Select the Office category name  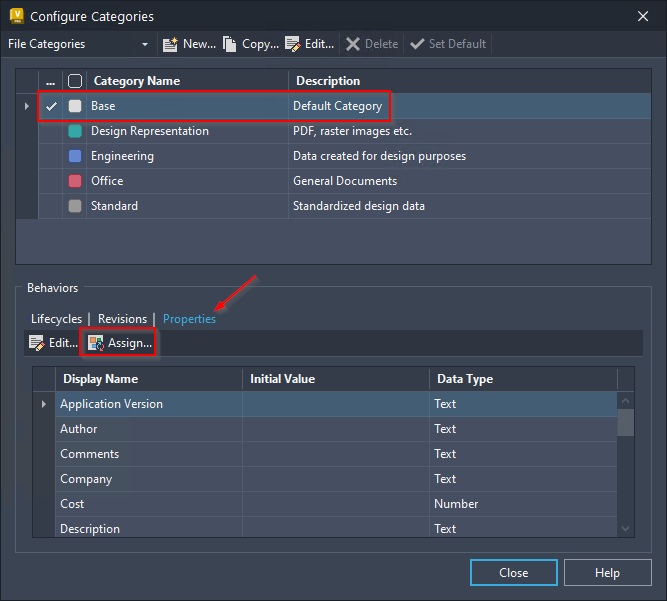[107, 181]
